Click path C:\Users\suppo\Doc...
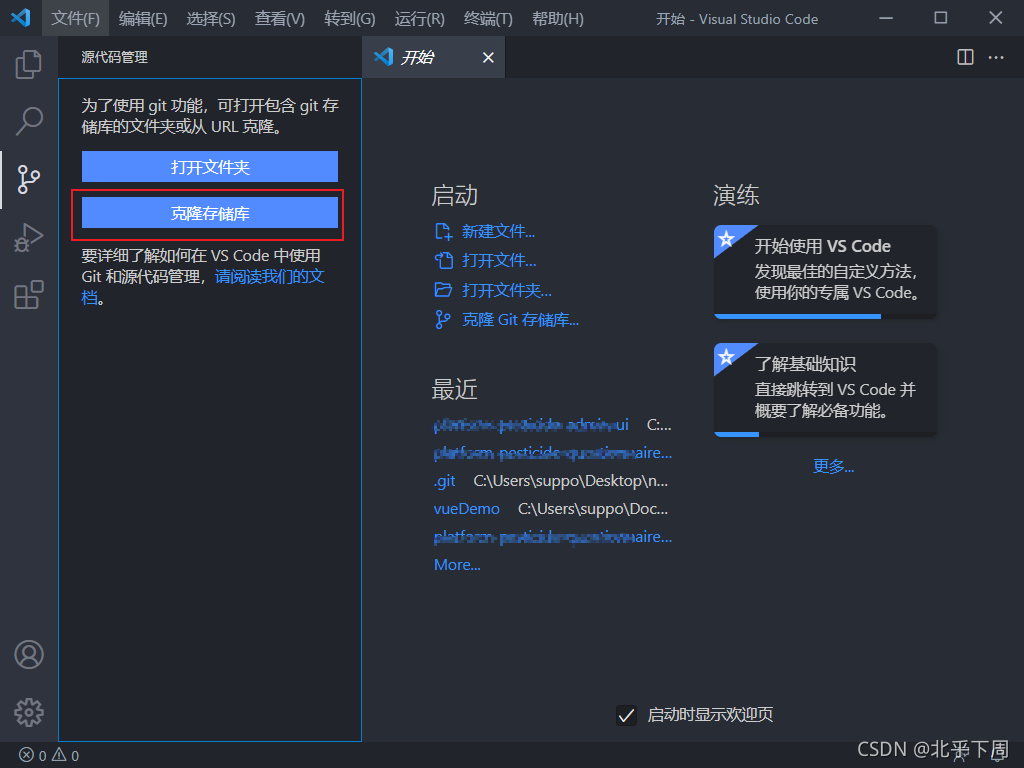This screenshot has width=1024, height=768. pyautogui.click(x=593, y=509)
